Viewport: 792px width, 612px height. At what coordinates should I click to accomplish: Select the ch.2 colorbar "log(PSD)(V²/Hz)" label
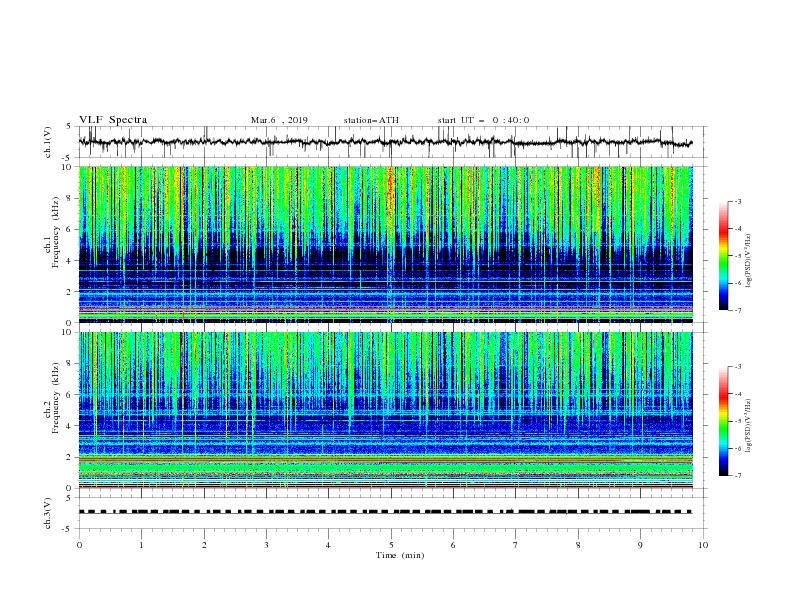(x=749, y=426)
